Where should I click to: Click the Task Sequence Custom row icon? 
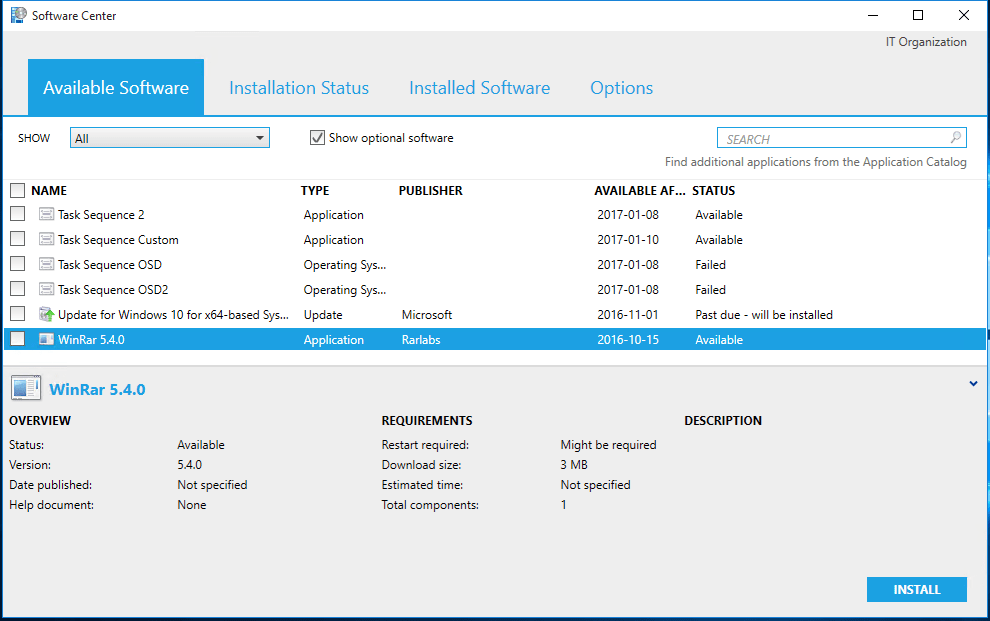[x=46, y=239]
